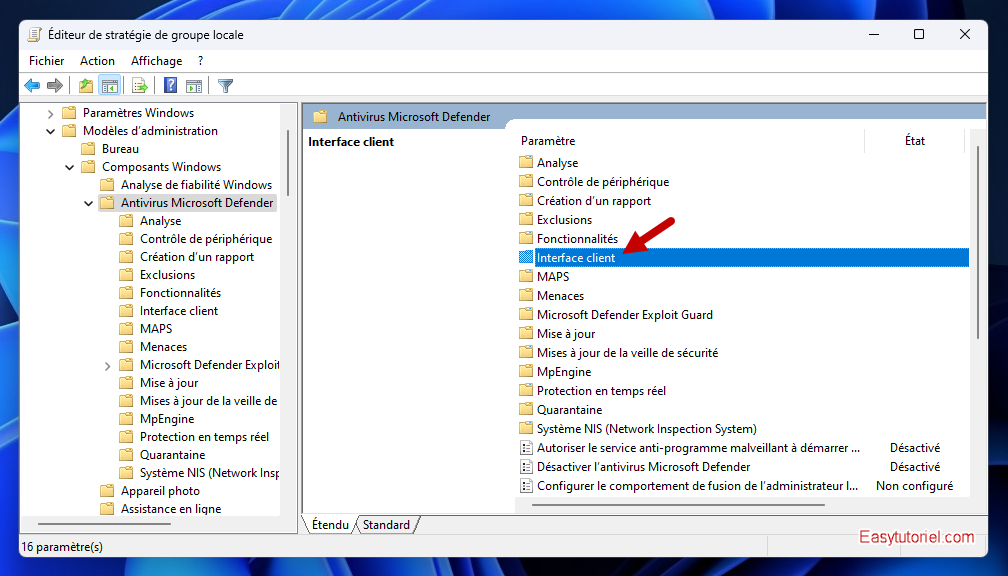Collapse Antivirus Microsoft Defender tree node
This screenshot has width=1008, height=576.
[89, 203]
